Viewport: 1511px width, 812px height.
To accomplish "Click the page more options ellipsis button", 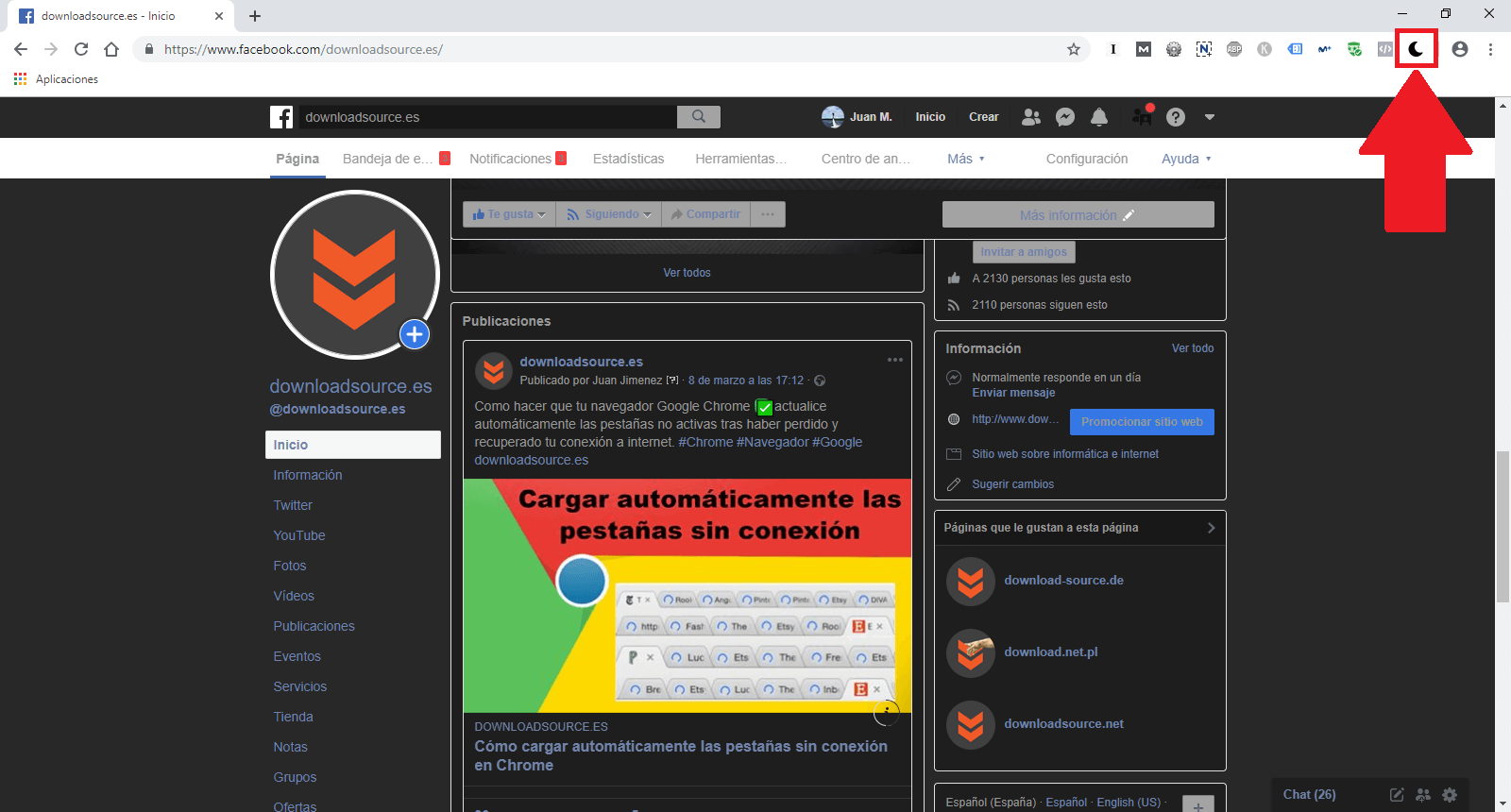I will [x=768, y=214].
